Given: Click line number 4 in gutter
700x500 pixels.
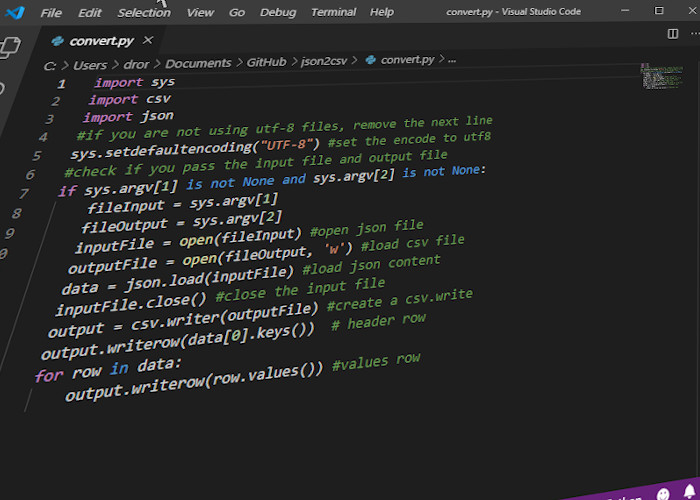Looking at the screenshot, I should 43,137.
